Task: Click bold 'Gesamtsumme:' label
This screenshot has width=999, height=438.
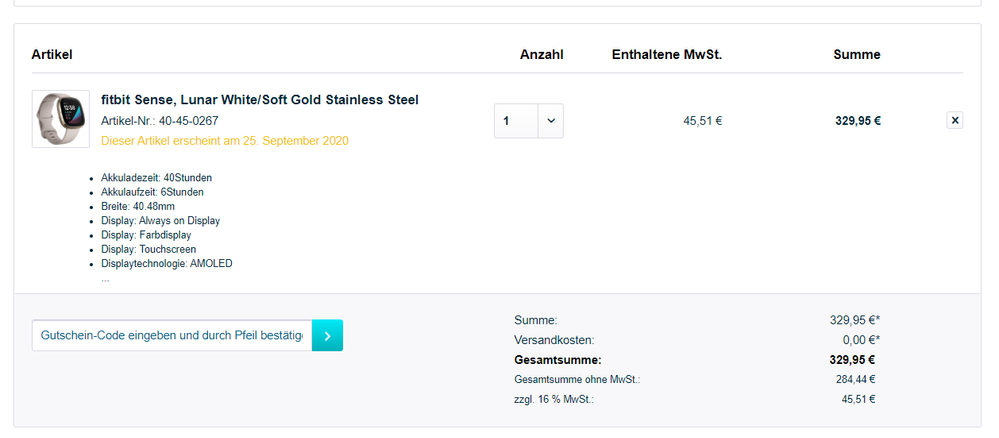Action: [x=557, y=360]
